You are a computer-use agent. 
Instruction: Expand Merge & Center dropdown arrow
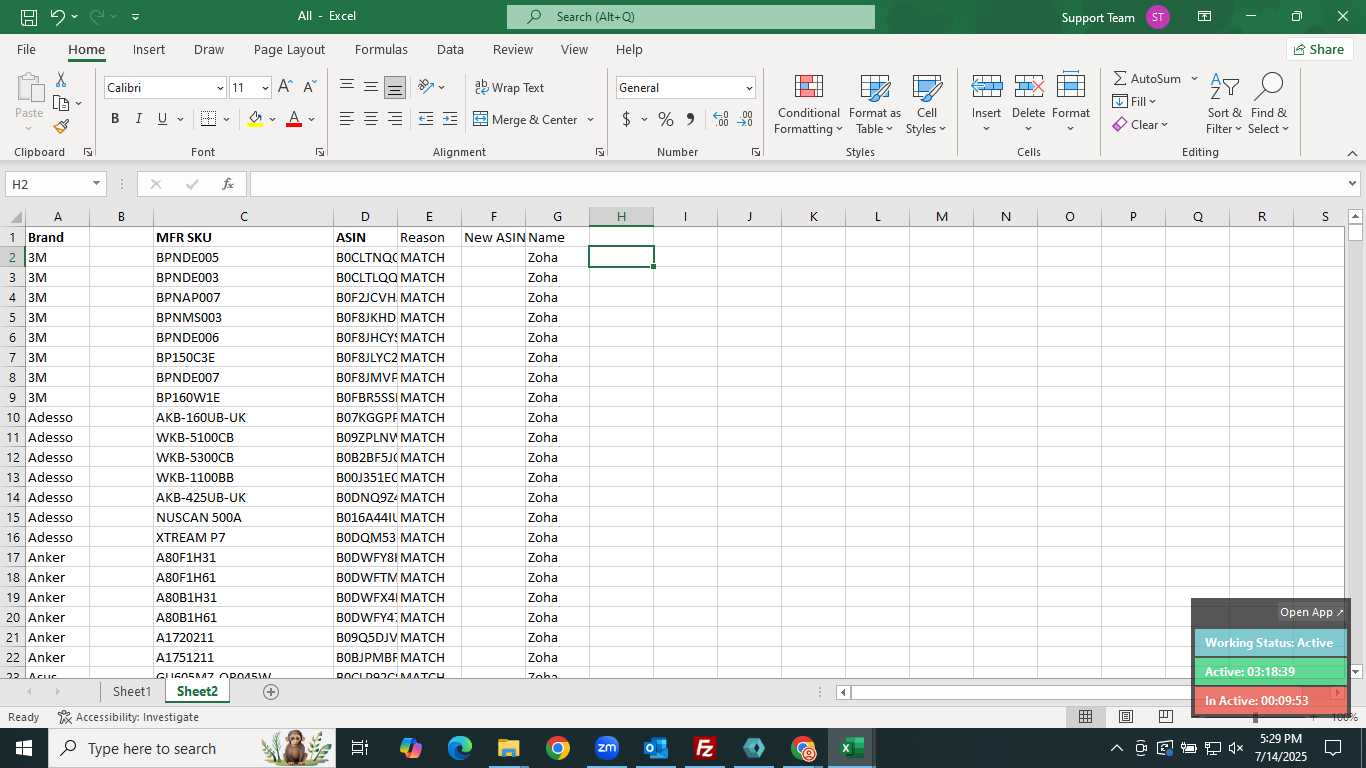pyautogui.click(x=590, y=119)
